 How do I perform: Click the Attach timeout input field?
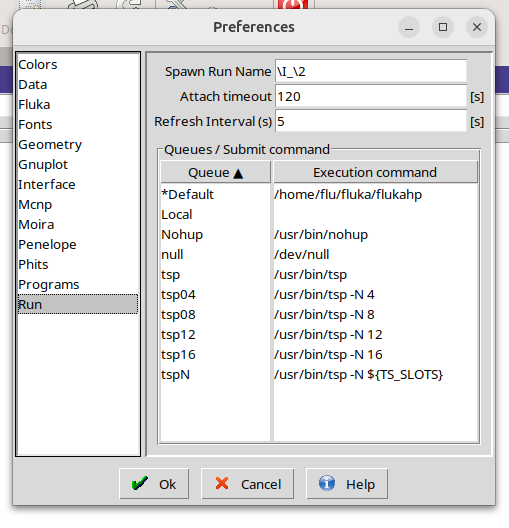[x=371, y=97]
